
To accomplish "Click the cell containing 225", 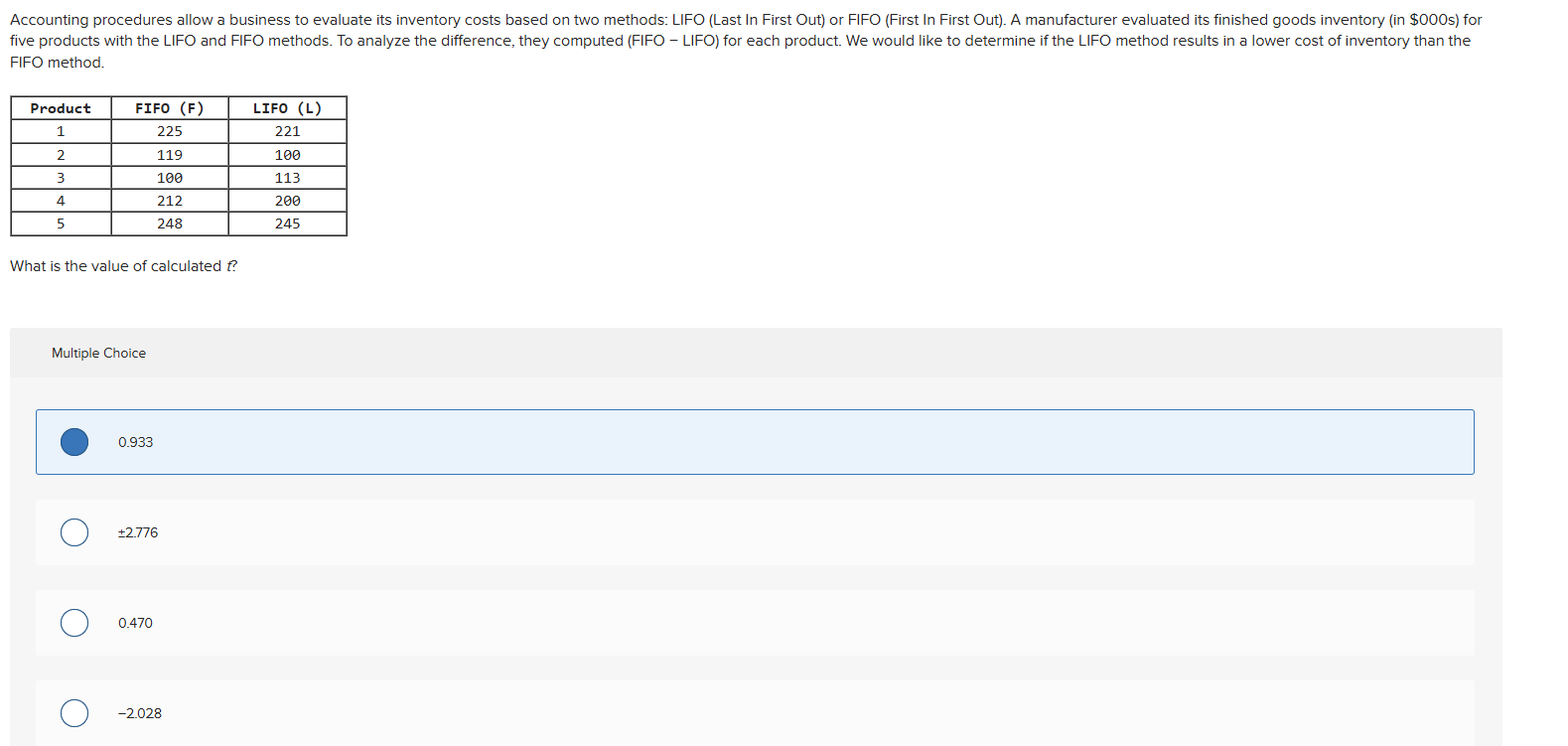I will coord(169,130).
